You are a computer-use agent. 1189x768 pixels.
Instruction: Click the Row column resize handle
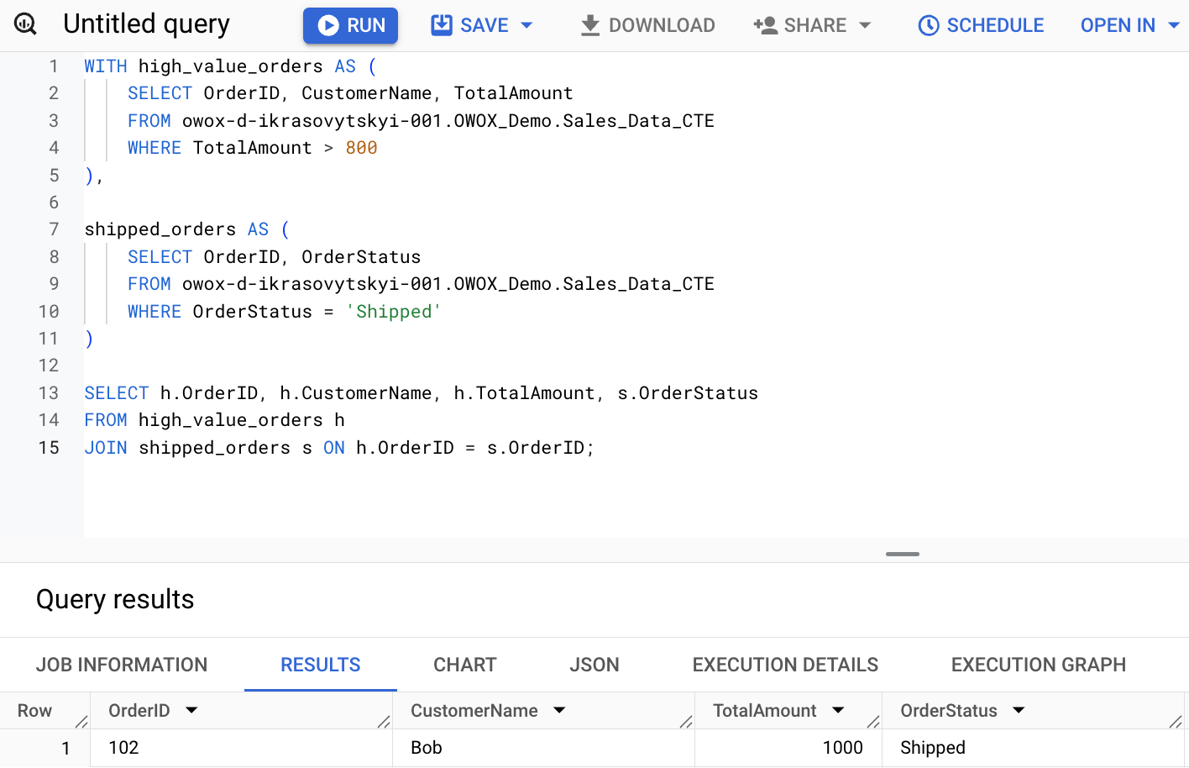pyautogui.click(x=82, y=722)
